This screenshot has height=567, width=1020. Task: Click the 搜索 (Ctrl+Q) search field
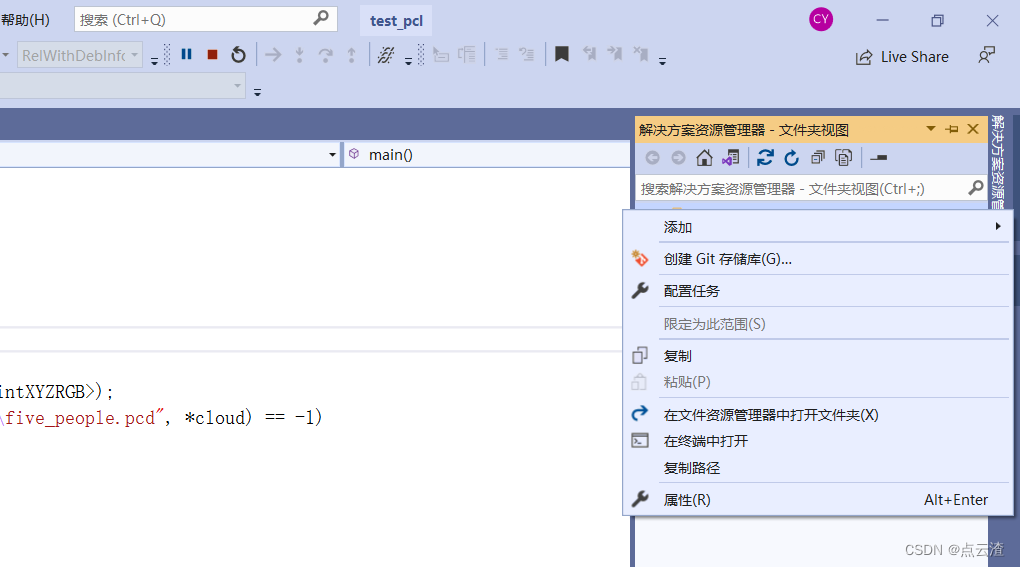coord(206,20)
